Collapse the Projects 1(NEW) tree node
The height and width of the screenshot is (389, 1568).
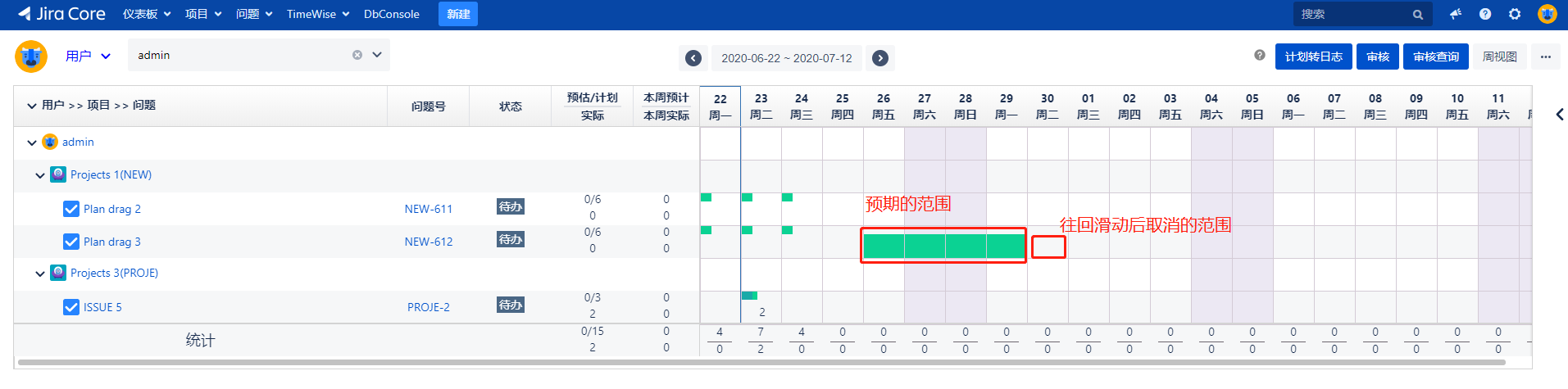(40, 175)
